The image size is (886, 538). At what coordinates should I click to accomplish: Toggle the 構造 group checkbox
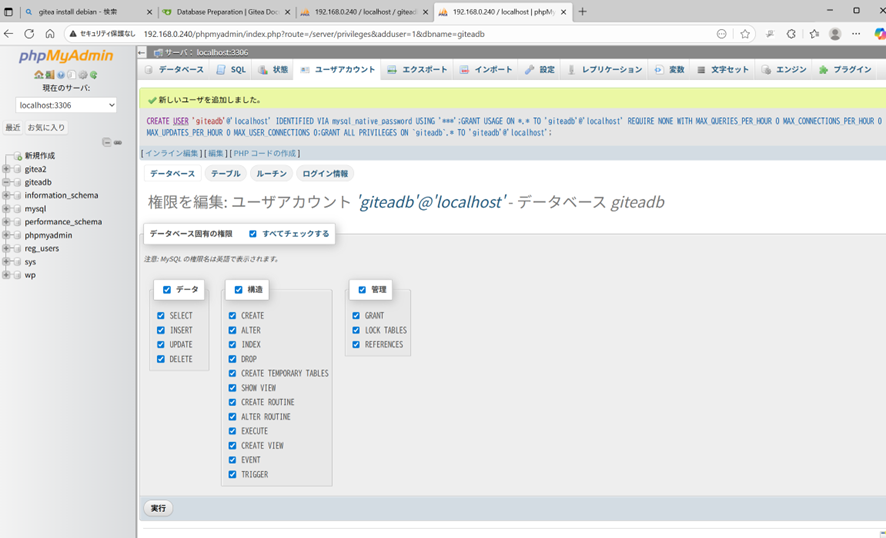[238, 290]
